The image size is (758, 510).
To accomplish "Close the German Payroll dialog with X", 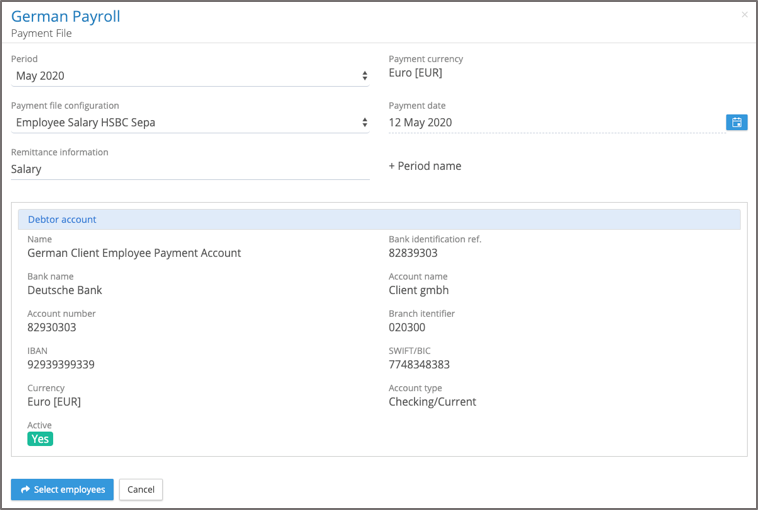I will 744,15.
